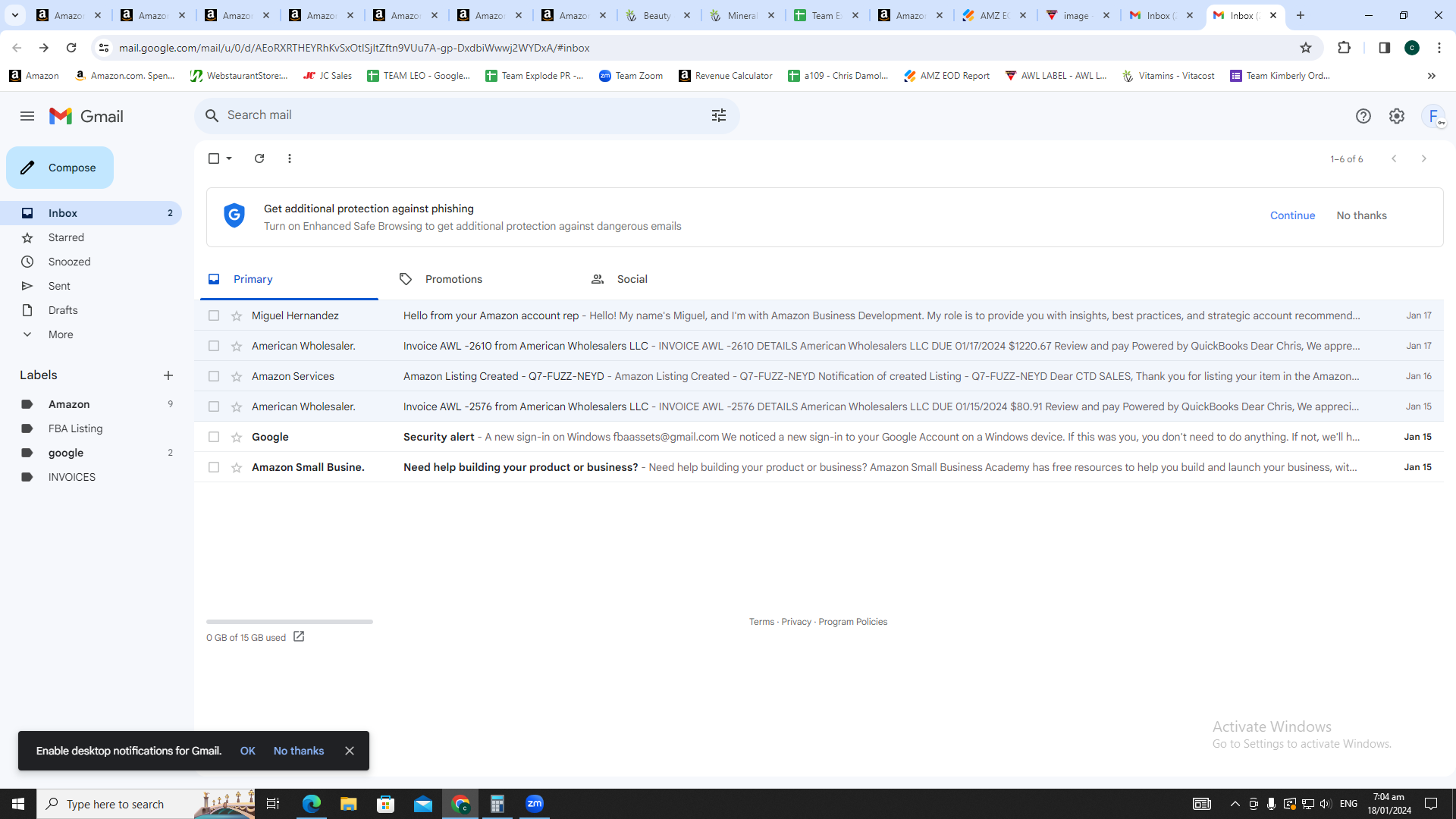
Task: Star the Miguel Hernandez email
Action: tap(237, 315)
